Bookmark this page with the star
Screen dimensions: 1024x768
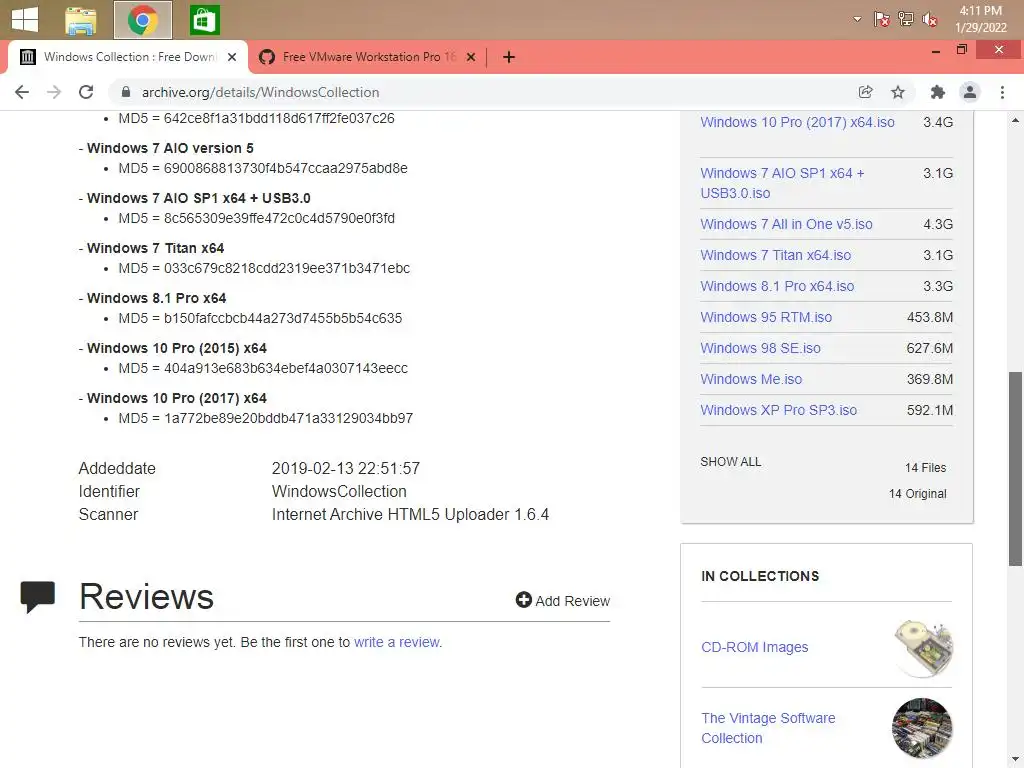pyautogui.click(x=898, y=92)
